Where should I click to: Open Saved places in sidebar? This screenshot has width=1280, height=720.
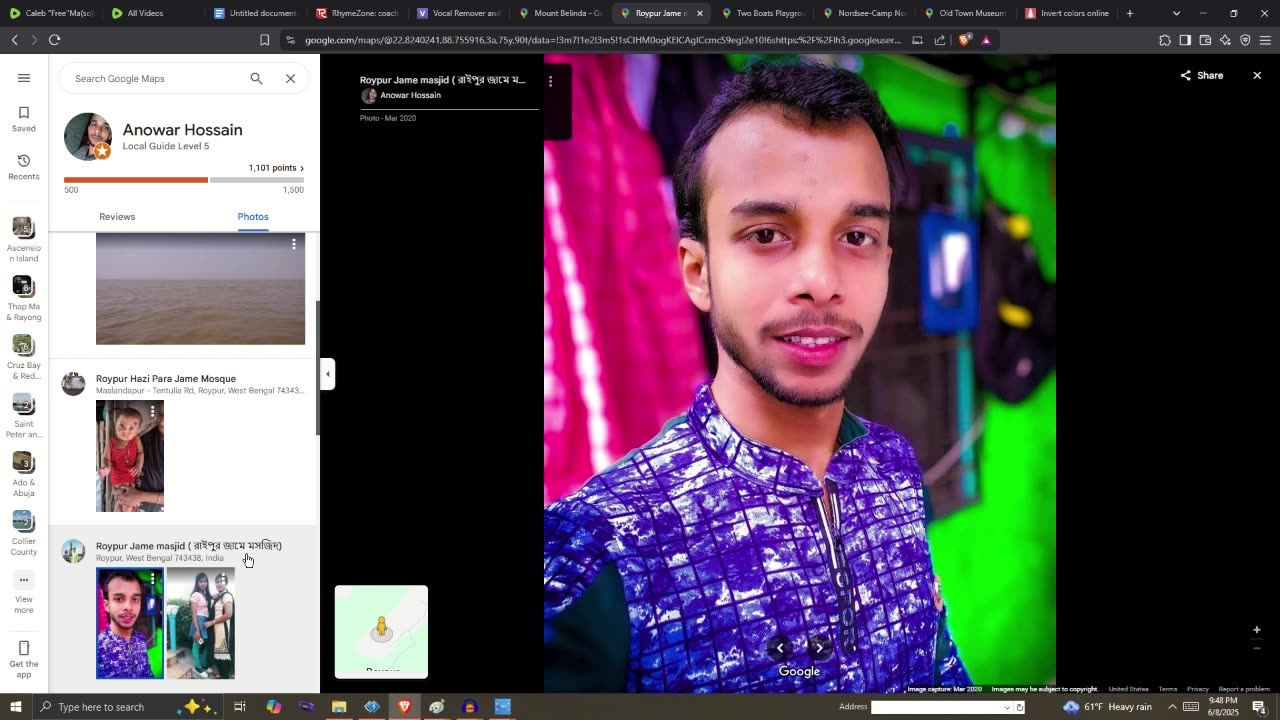[24, 119]
